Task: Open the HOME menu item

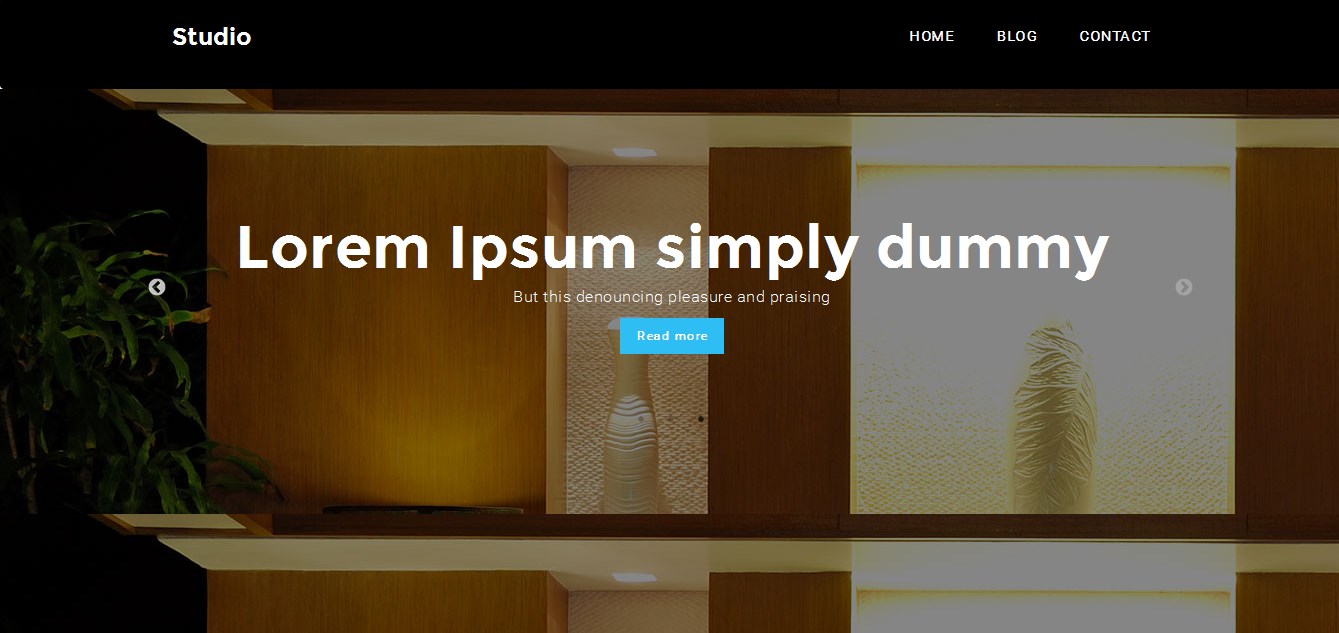Action: pos(931,36)
